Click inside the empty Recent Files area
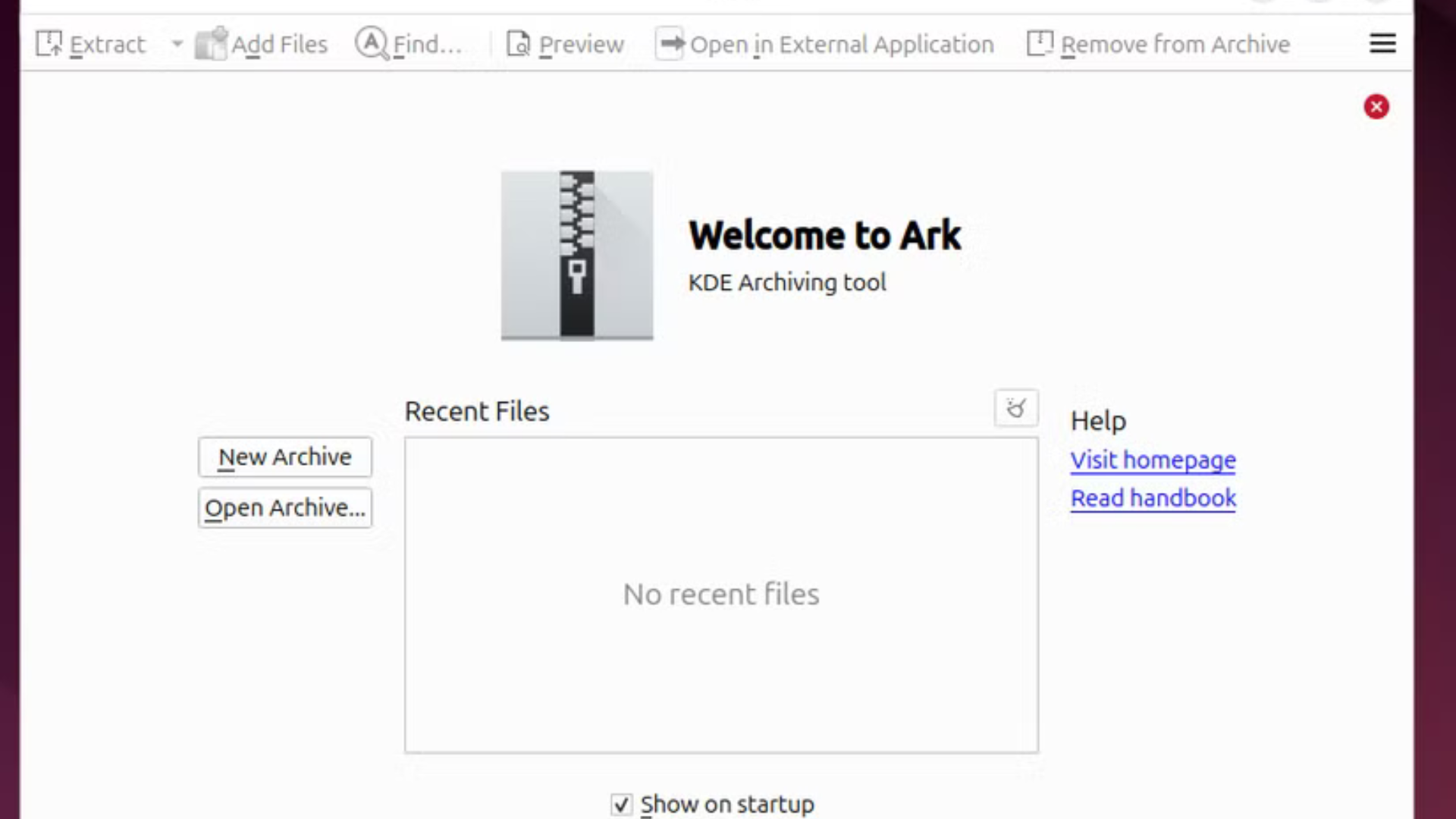This screenshot has height=819, width=1456. [x=720, y=594]
